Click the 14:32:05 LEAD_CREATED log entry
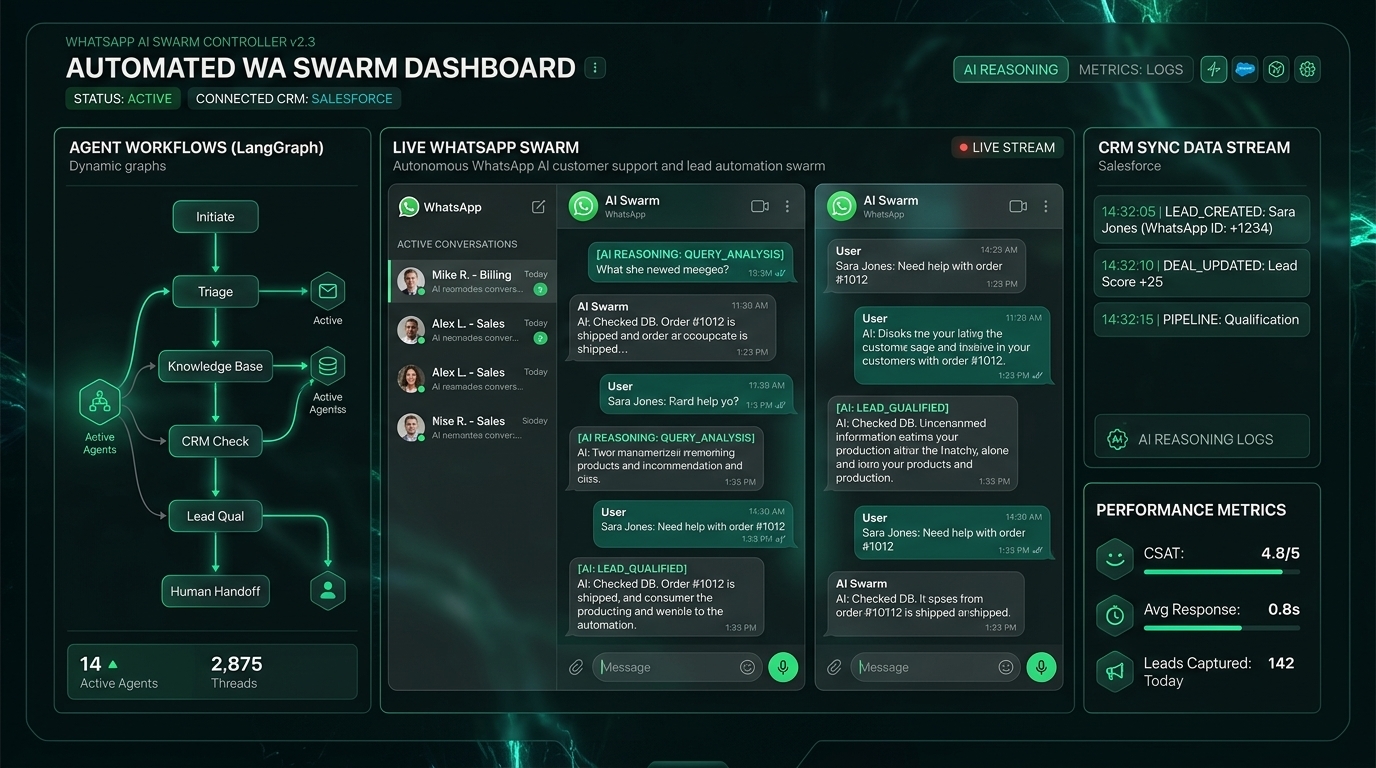 [x=1201, y=219]
